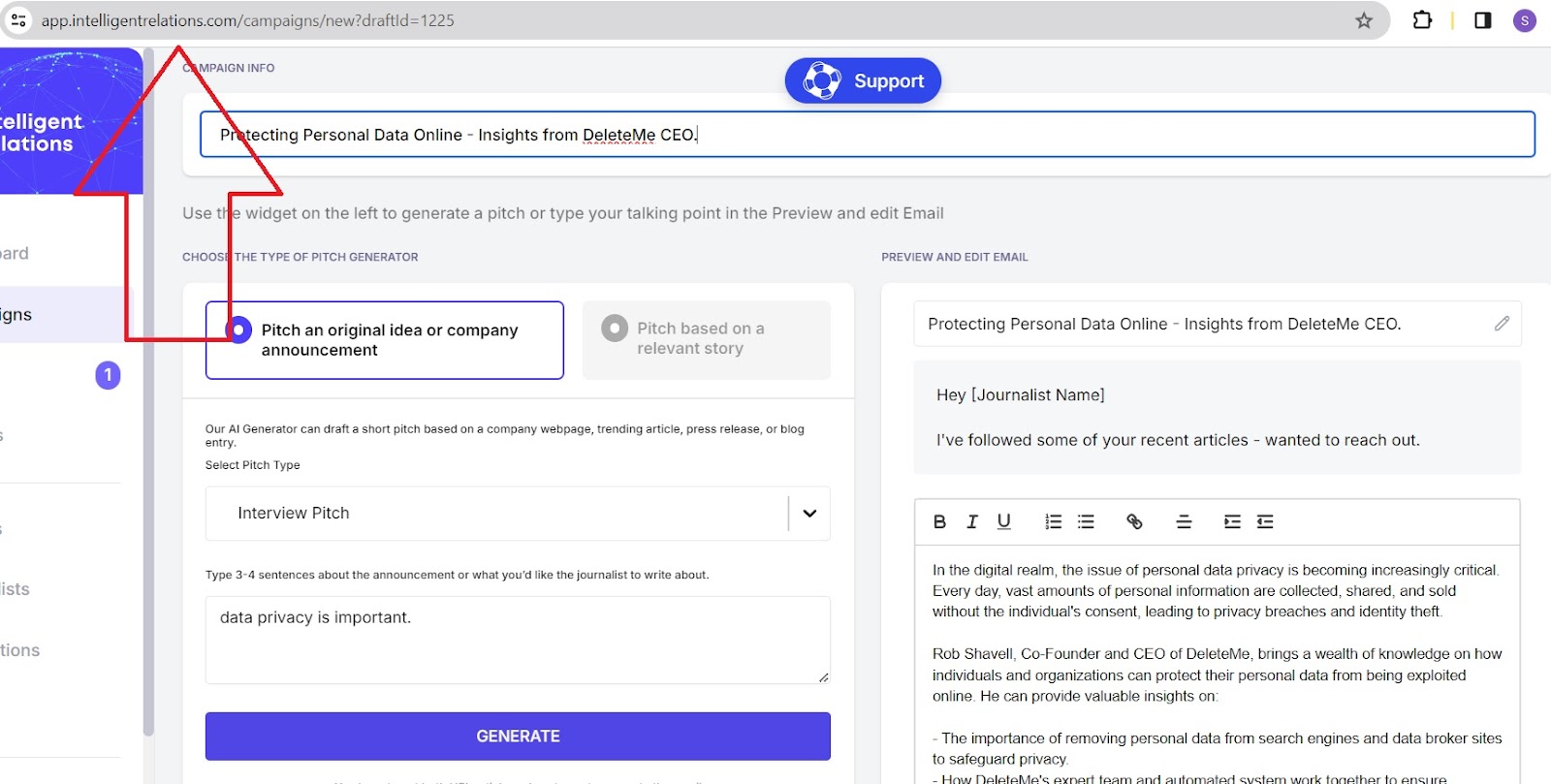
Task: Toggle the browser side panel icon
Action: [x=1482, y=20]
